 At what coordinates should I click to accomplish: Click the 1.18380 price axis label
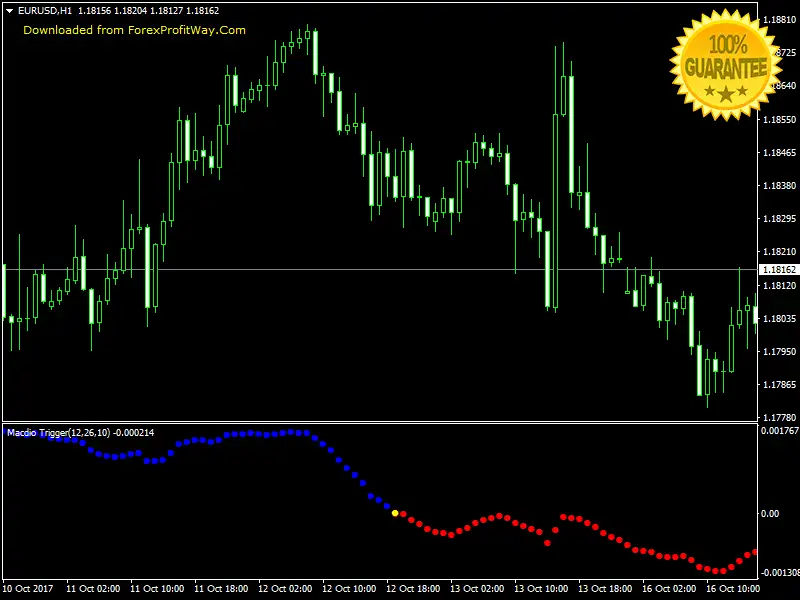click(779, 186)
